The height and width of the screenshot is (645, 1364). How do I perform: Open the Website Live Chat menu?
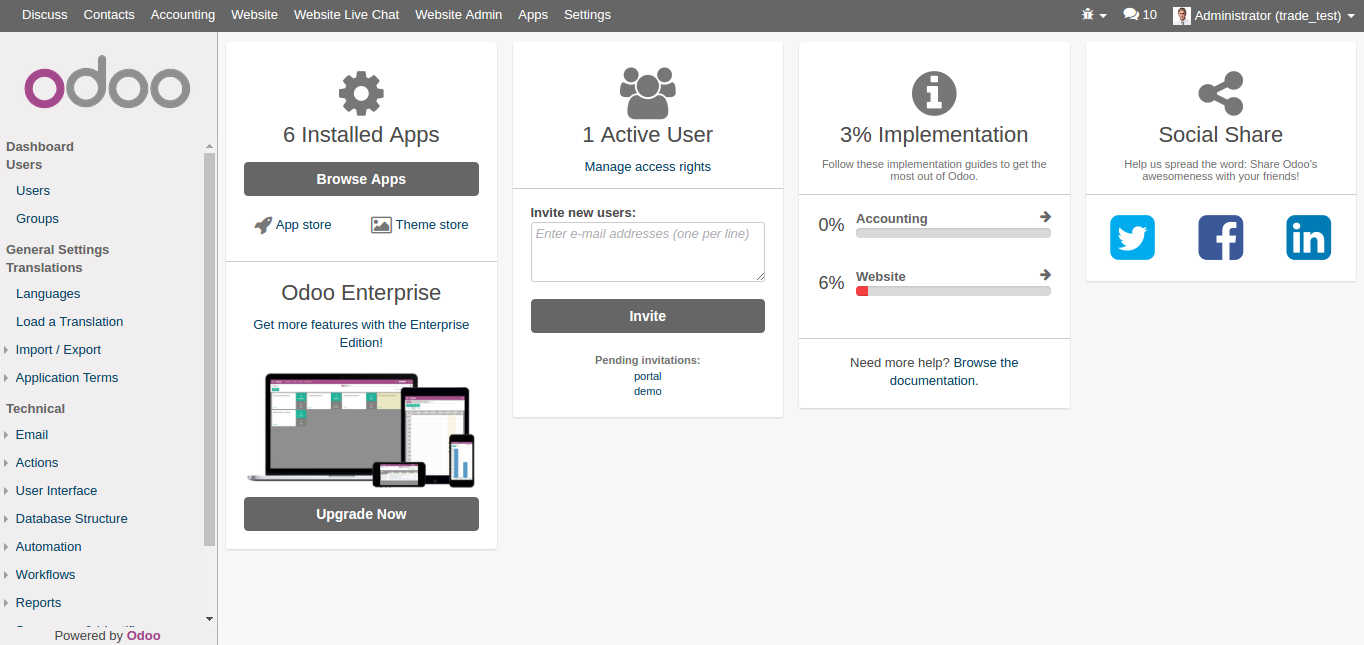pos(346,15)
